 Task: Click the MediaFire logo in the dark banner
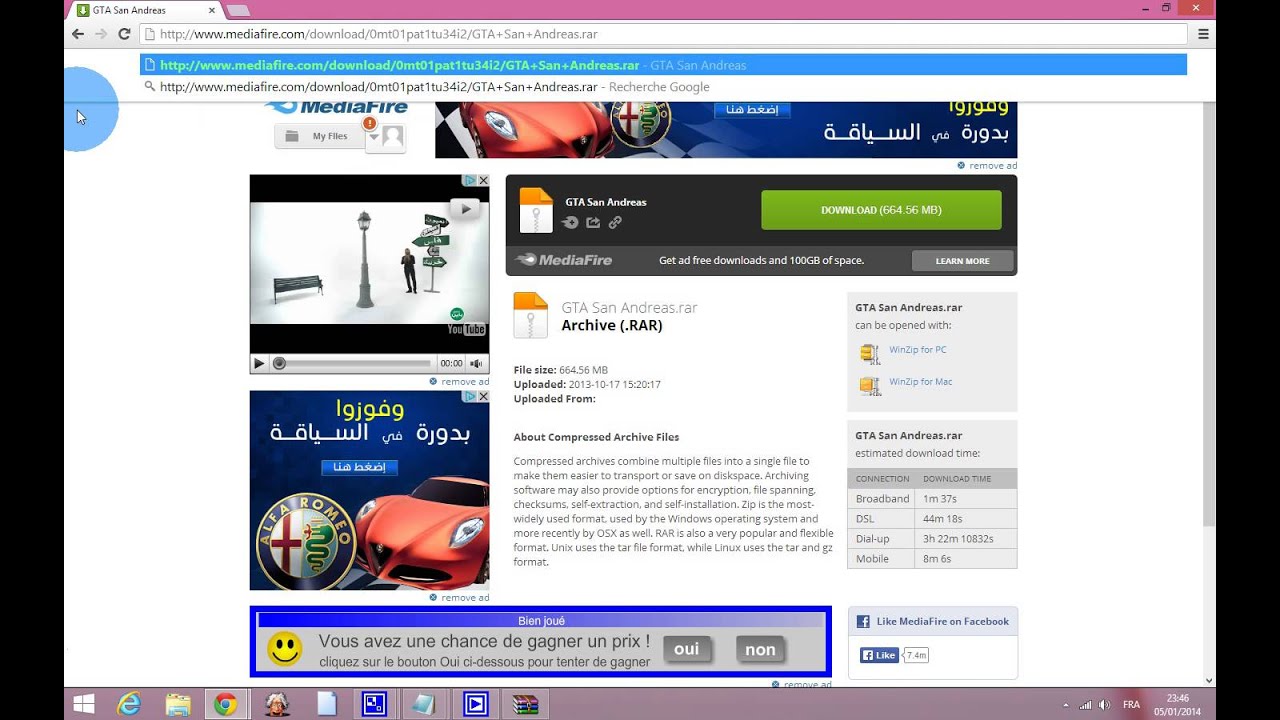(563, 260)
